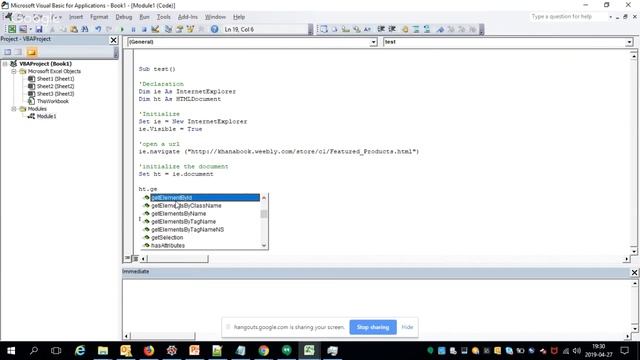This screenshot has width=640, height=360.
Task: Click Hide link in sharing notification
Action: click(x=407, y=327)
